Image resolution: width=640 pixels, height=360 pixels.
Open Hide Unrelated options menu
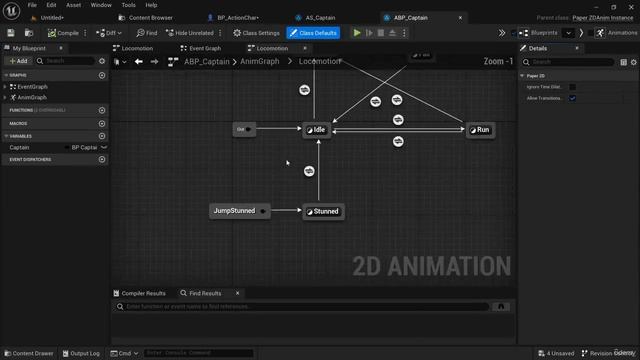[220, 33]
